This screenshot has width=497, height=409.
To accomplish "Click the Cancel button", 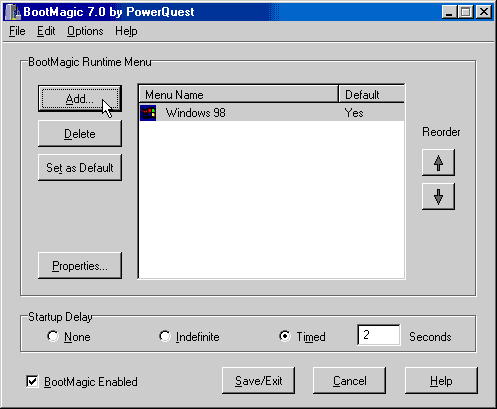I will click(x=349, y=380).
